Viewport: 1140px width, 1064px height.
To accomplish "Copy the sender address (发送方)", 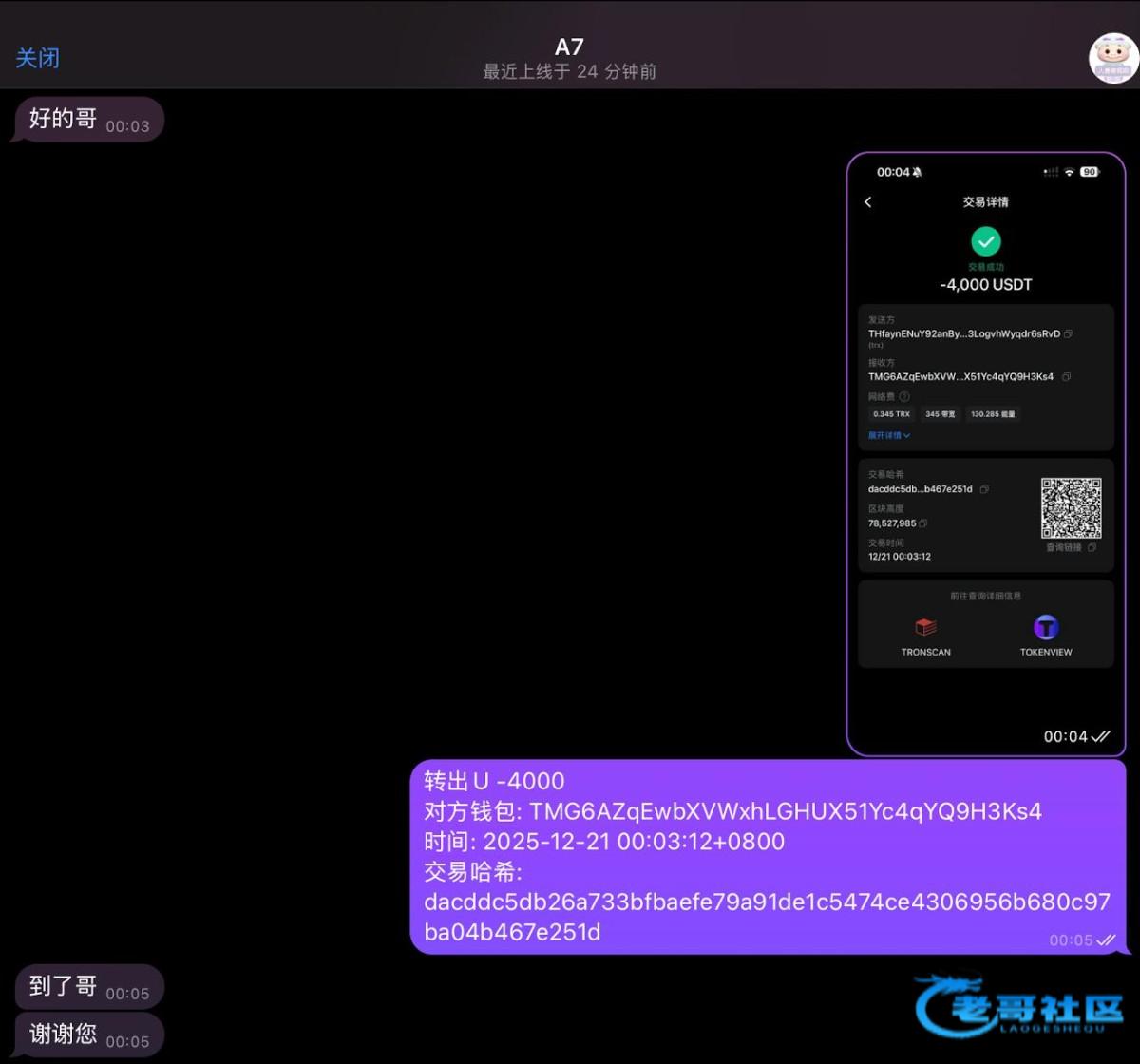I will [1069, 334].
